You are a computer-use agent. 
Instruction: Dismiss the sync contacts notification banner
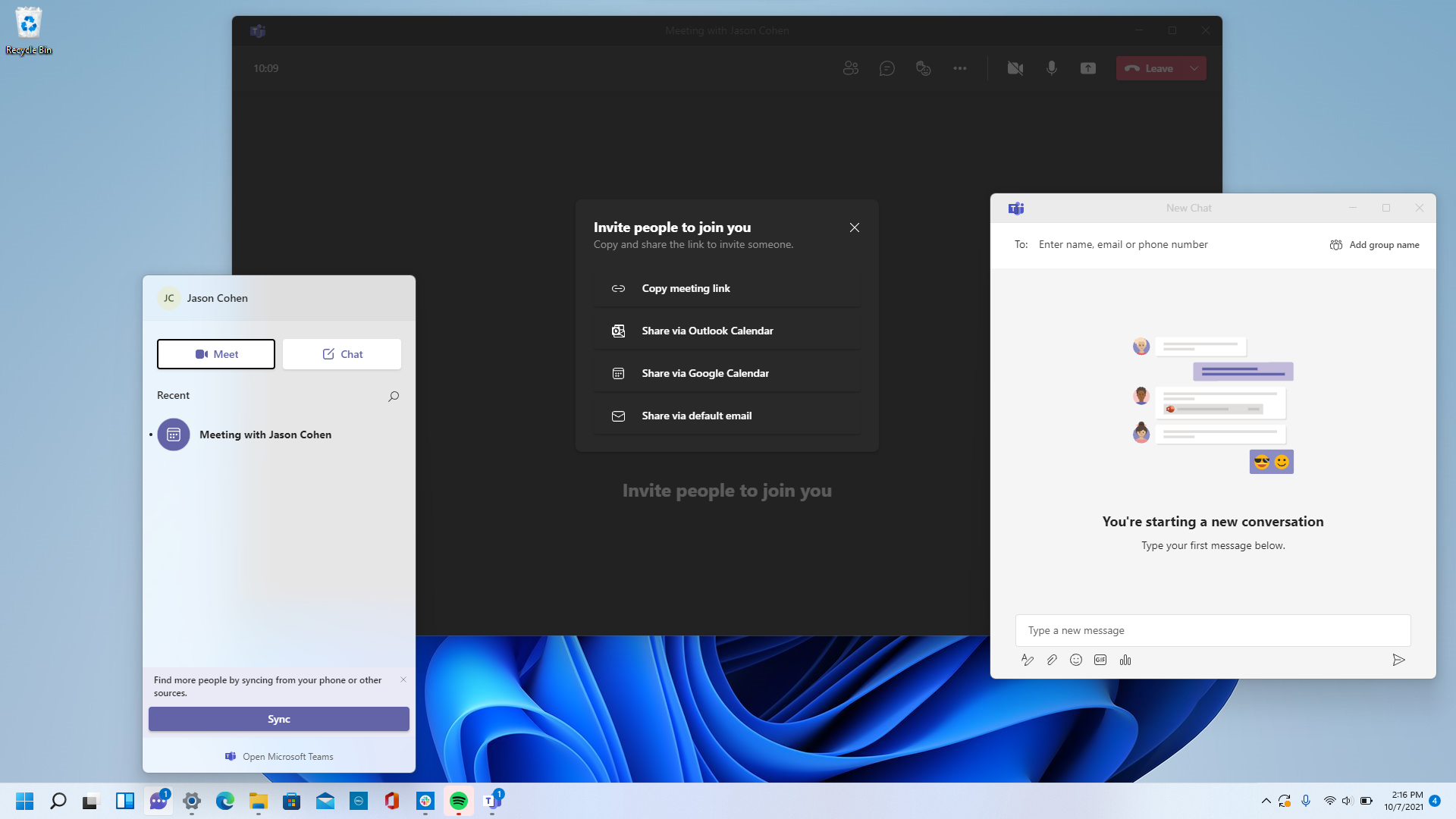click(403, 679)
